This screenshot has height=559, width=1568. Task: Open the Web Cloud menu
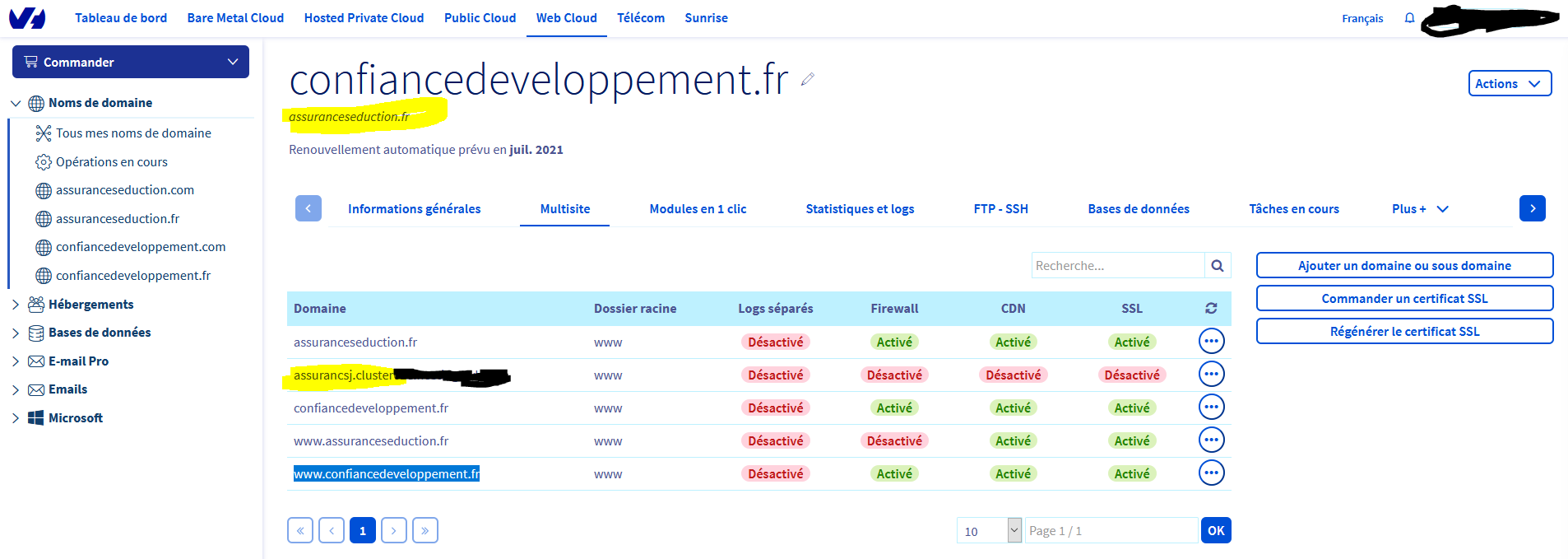[x=567, y=18]
